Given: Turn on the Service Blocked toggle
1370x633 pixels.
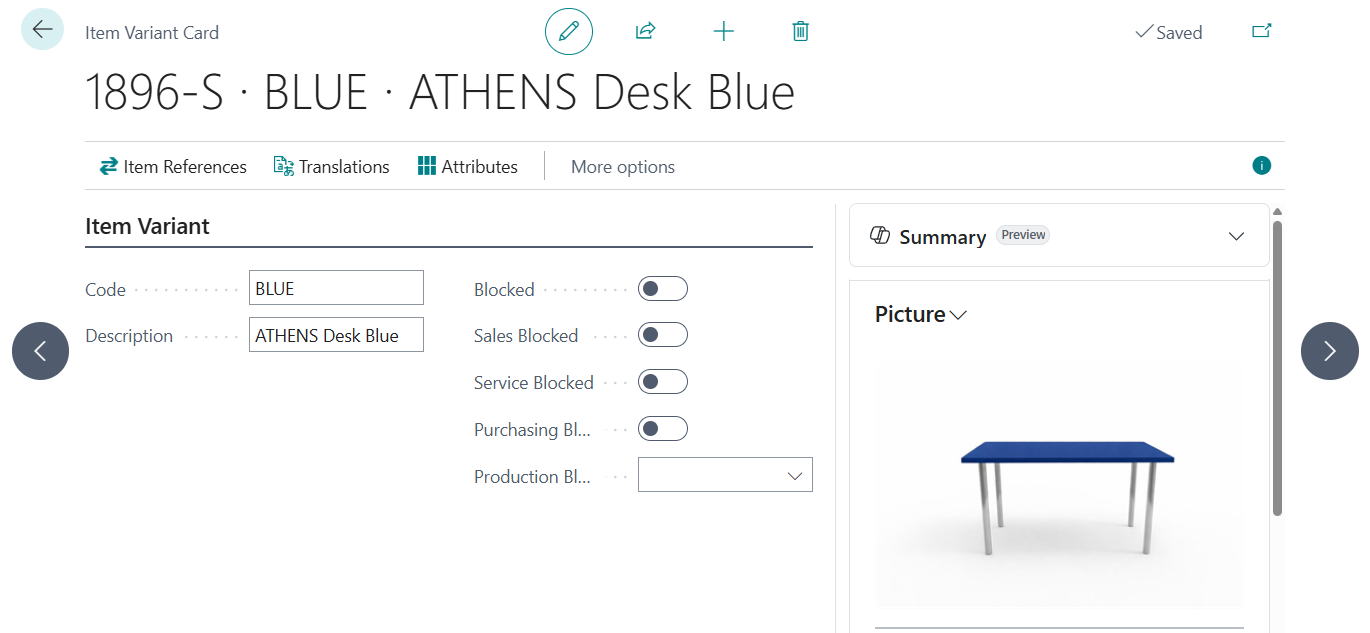Looking at the screenshot, I should [662, 382].
